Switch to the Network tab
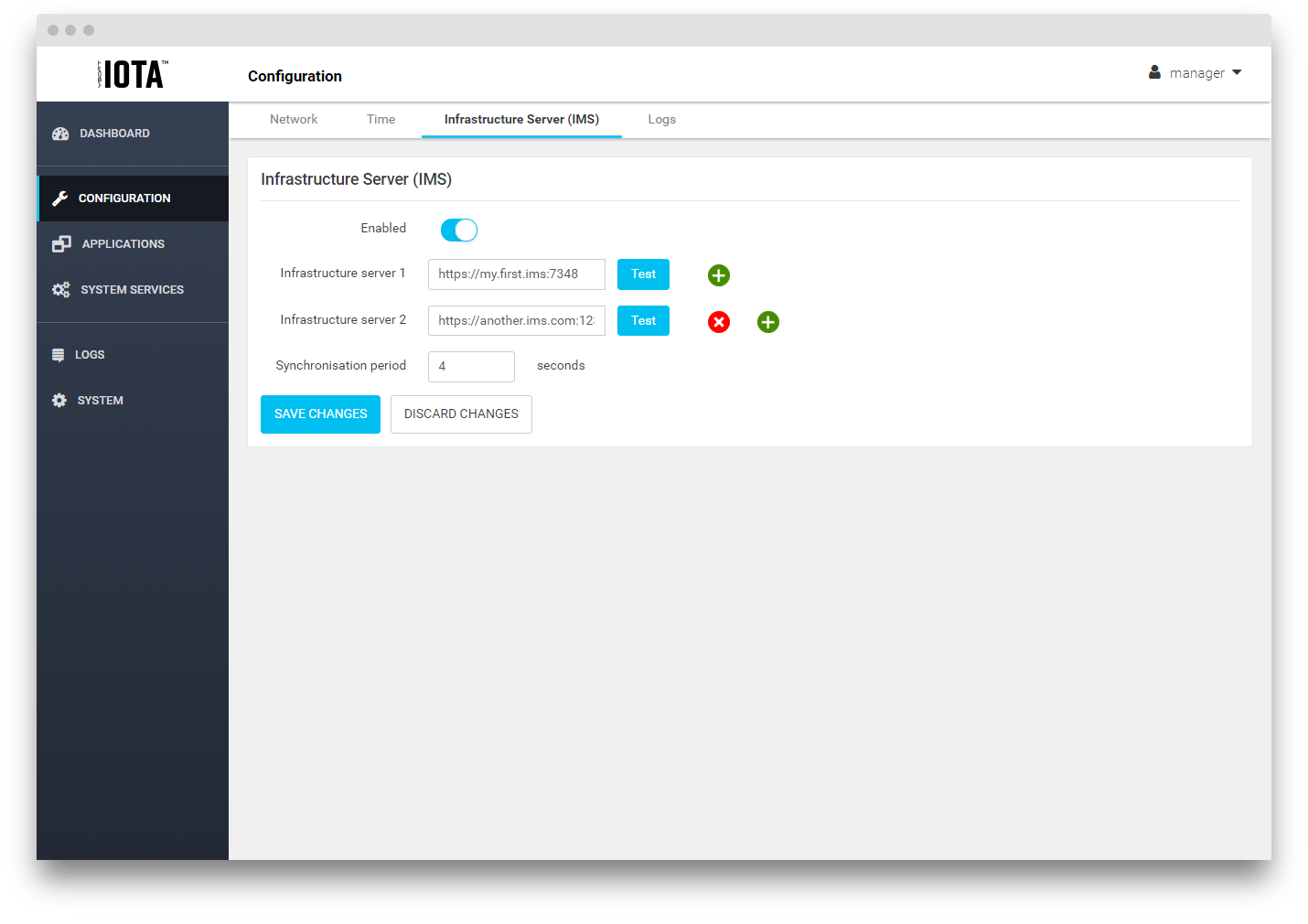Screen dimensions: 1308x924 click(294, 120)
